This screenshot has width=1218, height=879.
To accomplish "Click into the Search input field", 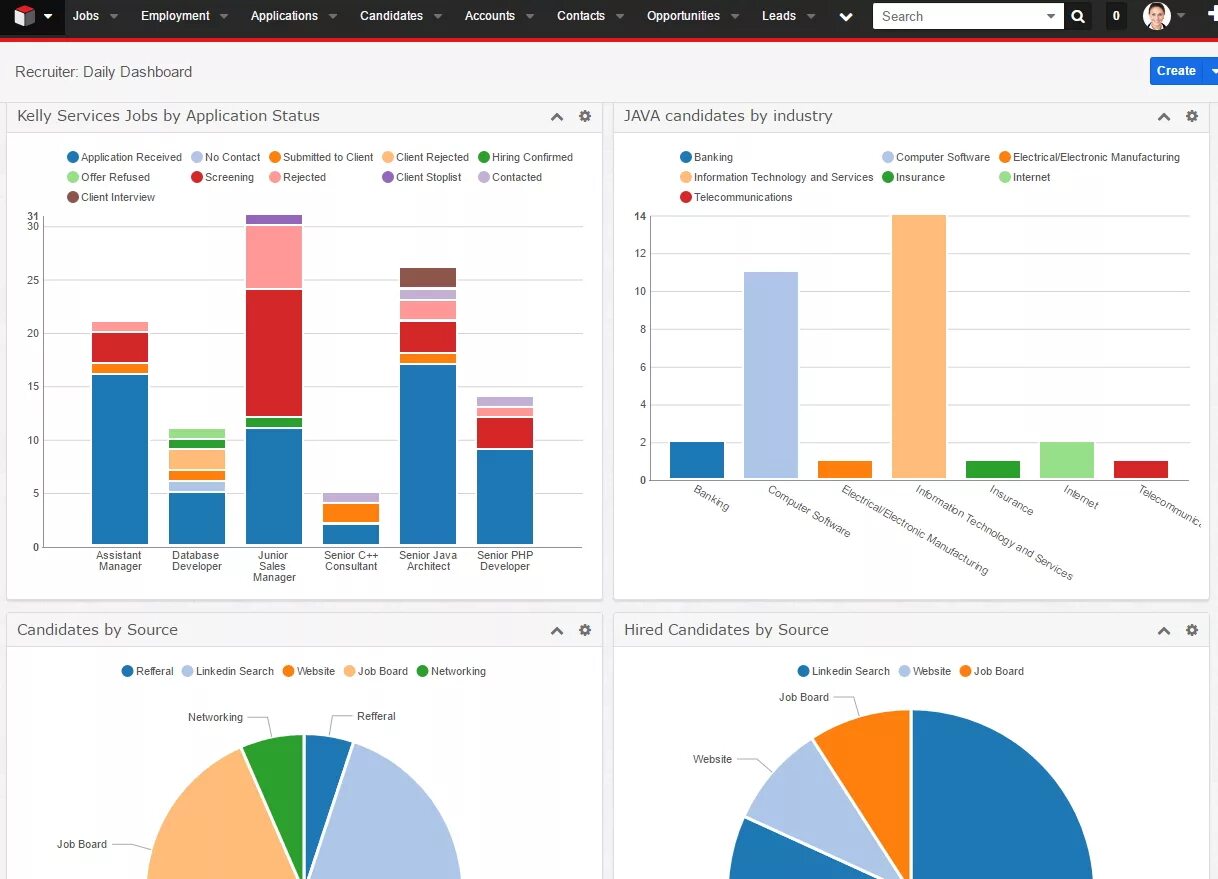I will (957, 16).
